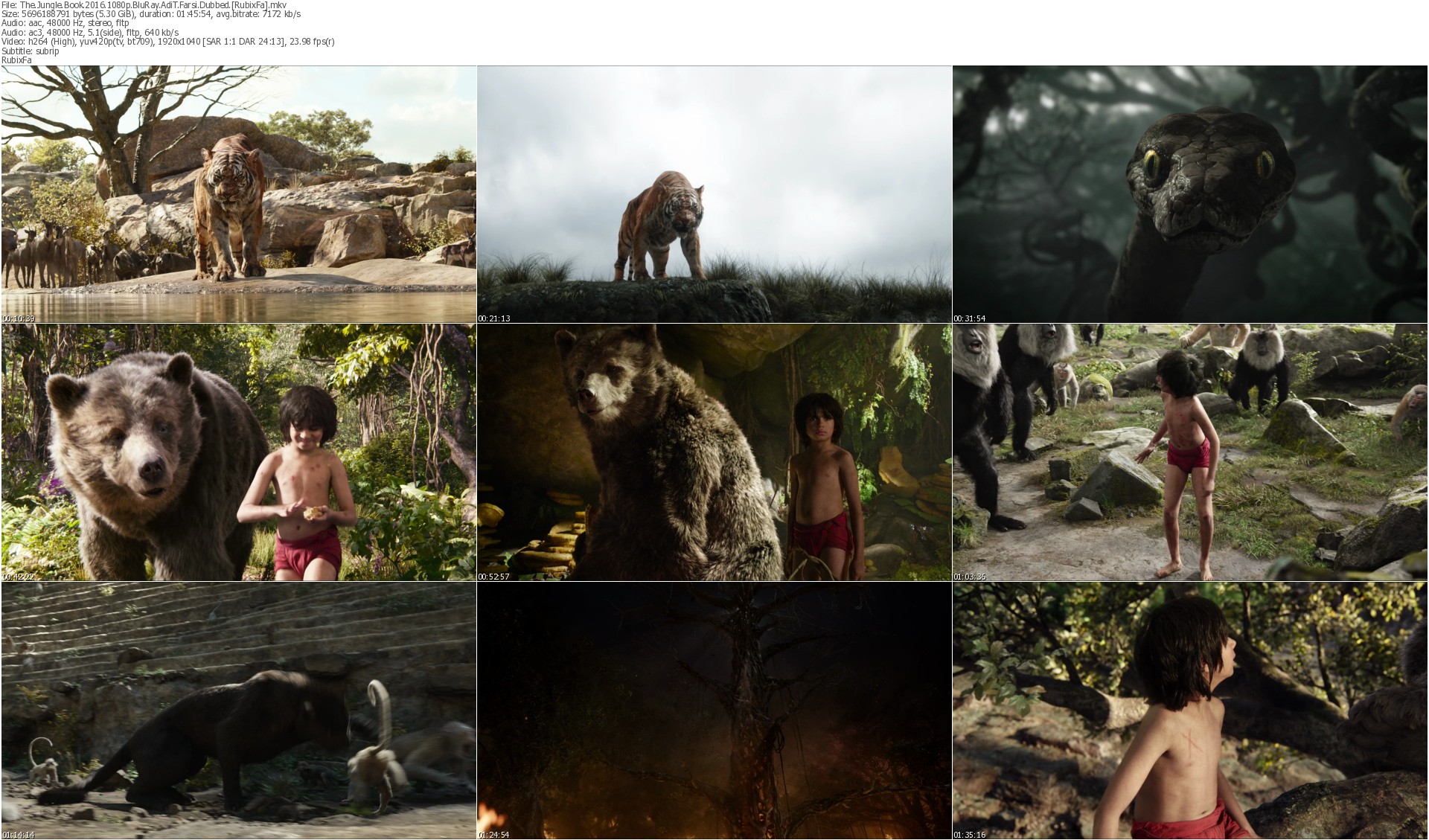Click the 00:10:39 timestamp

(x=19, y=318)
